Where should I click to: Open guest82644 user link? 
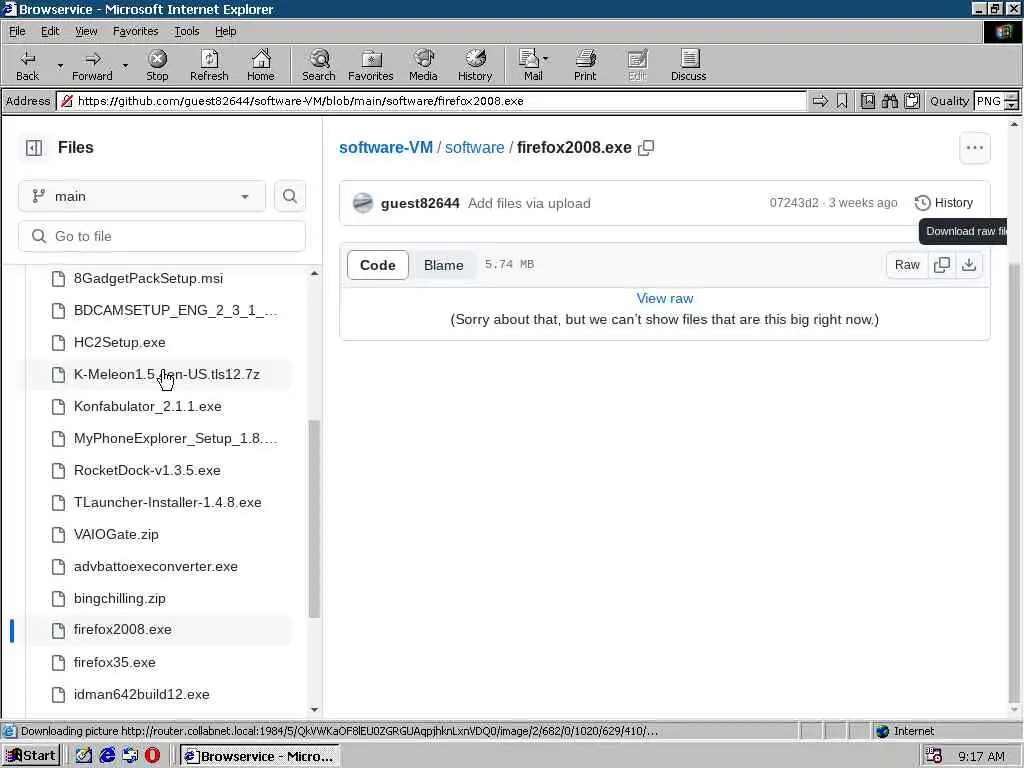[x=420, y=204]
